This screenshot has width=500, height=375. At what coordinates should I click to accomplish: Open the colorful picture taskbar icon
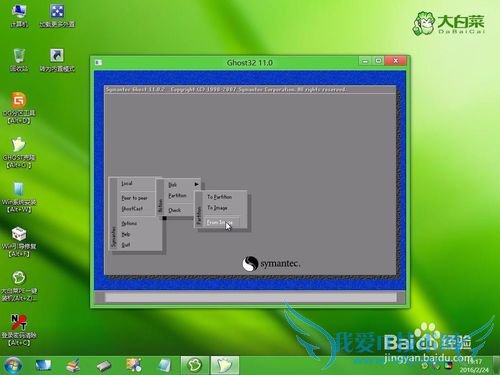click(134, 365)
